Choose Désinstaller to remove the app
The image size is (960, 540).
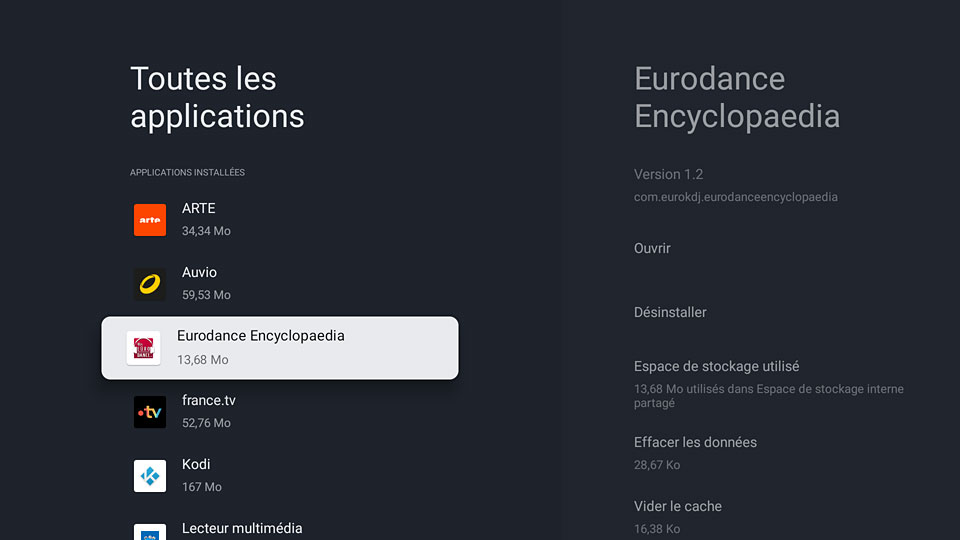[x=670, y=312]
